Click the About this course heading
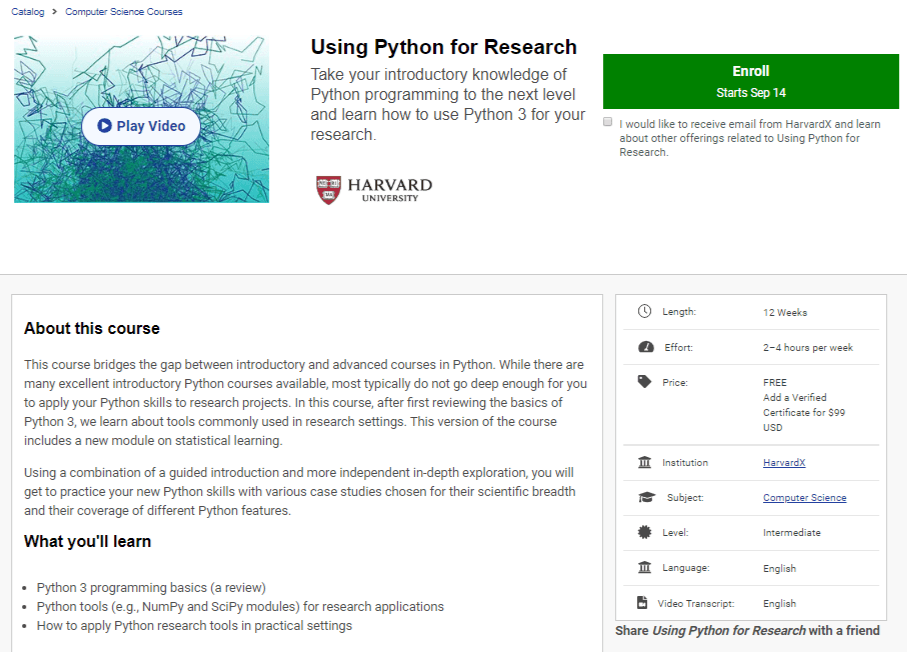Screen dimensions: 907x652 (x=92, y=328)
